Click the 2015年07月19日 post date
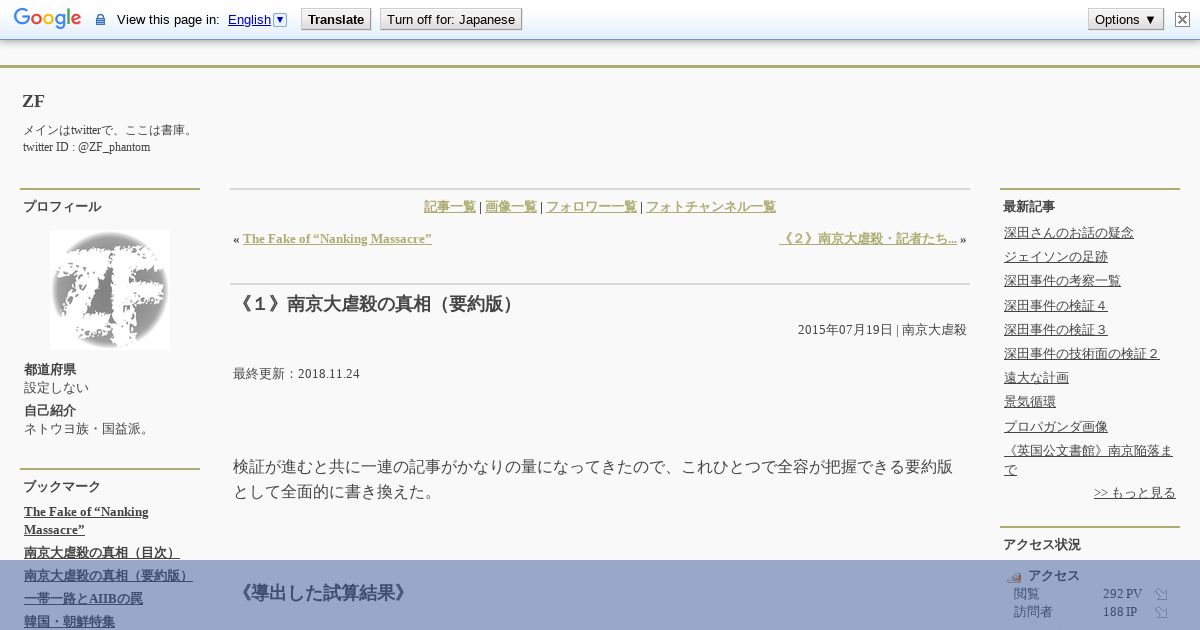 [845, 330]
